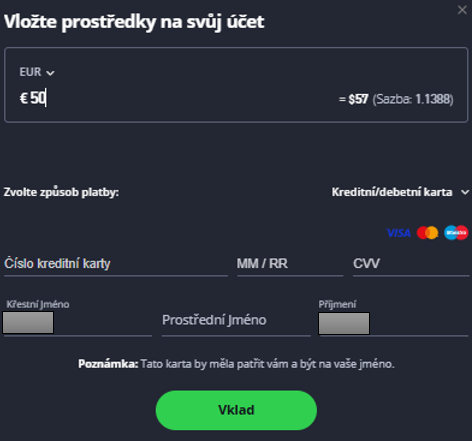472x441 pixels.
Task: Click the Číslo kreditní karty field
Action: tap(116, 264)
